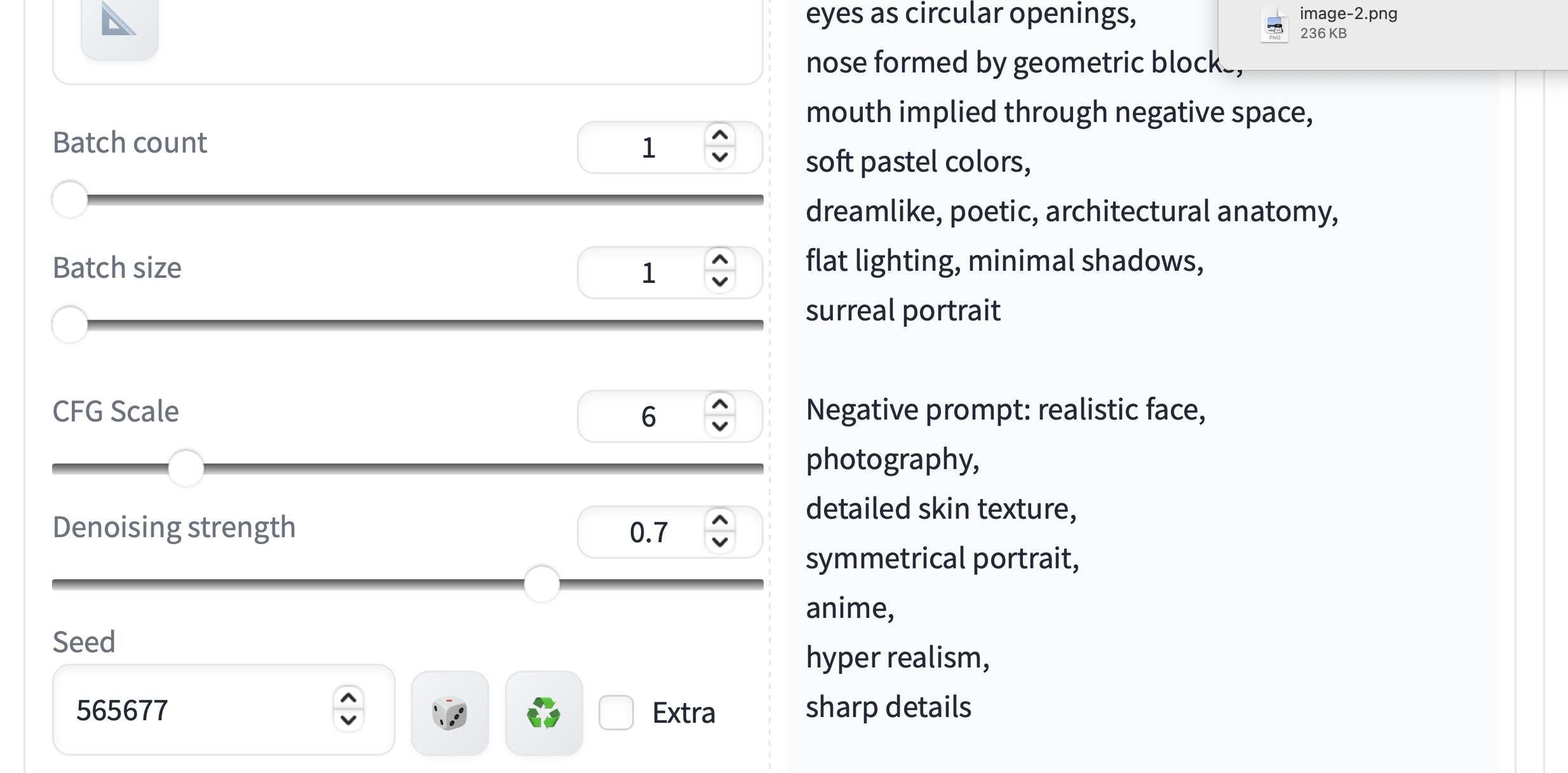Screen dimensions: 1568x773
Task: Click the Batch size slider handle
Action: point(70,325)
